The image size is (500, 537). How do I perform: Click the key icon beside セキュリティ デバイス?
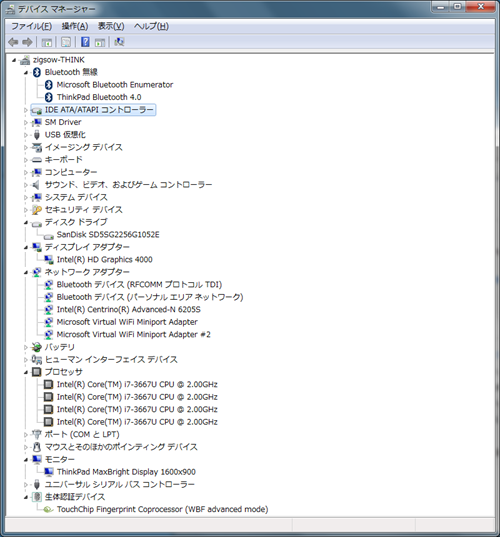coord(37,210)
